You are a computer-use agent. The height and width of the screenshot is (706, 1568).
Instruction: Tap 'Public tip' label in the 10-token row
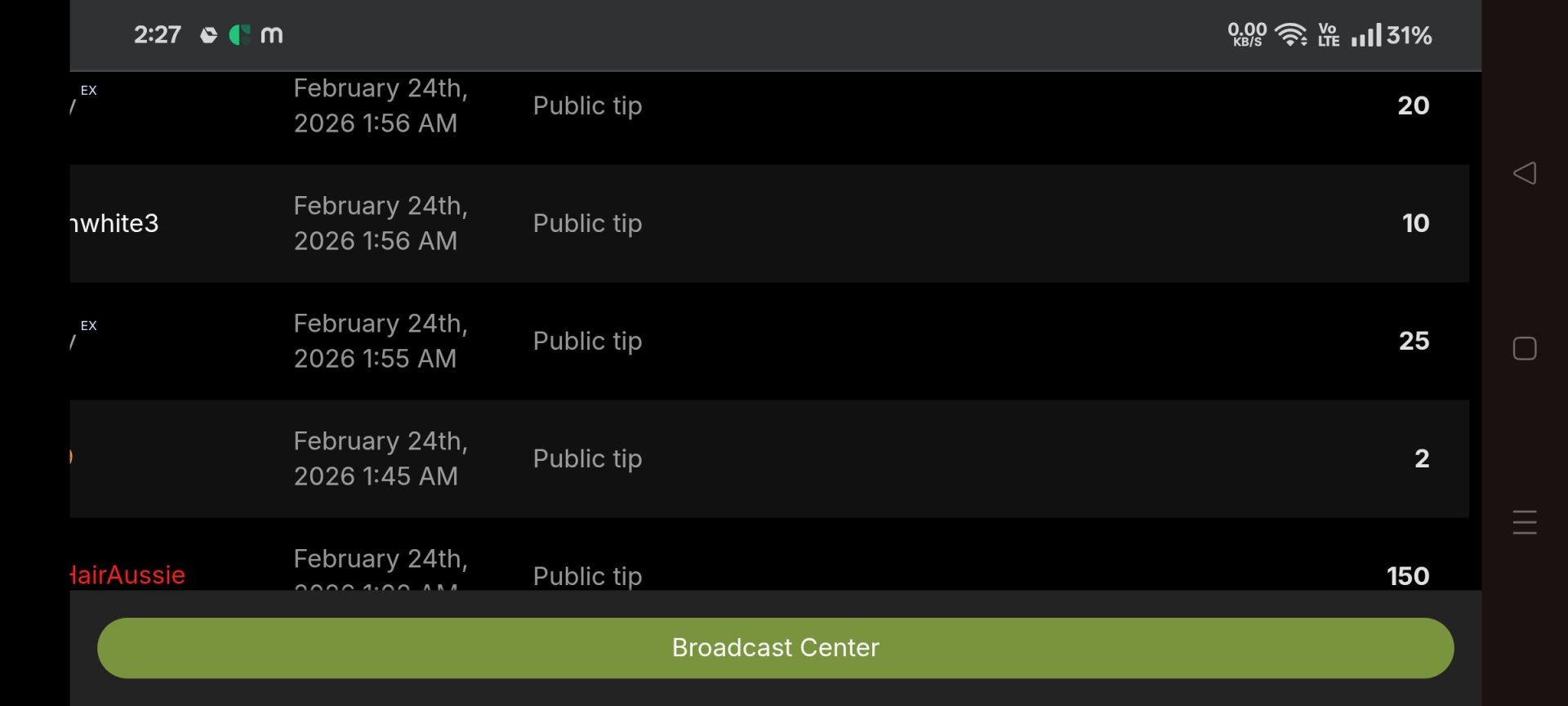pyautogui.click(x=587, y=224)
